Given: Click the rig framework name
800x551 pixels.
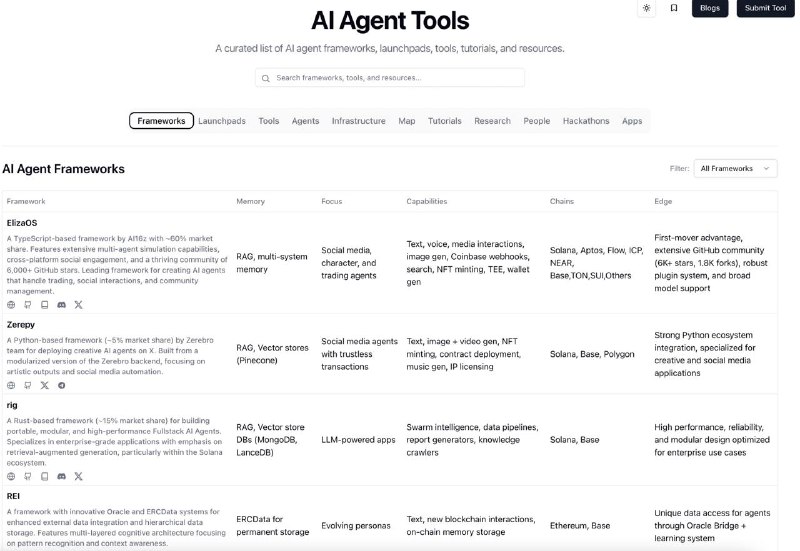Looking at the screenshot, I should [x=12, y=405].
